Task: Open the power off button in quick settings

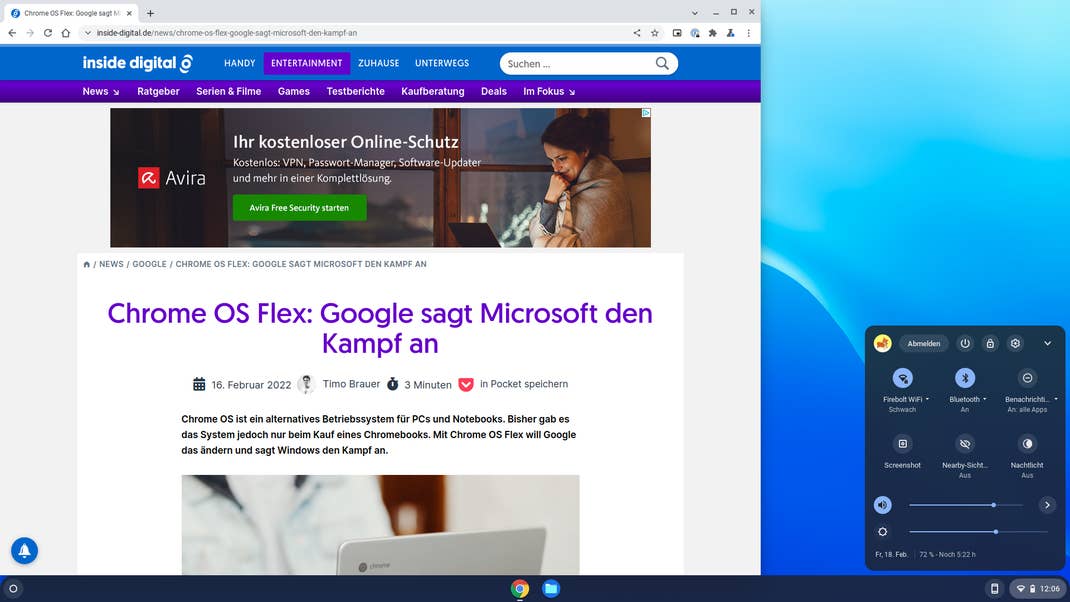Action: 965,343
